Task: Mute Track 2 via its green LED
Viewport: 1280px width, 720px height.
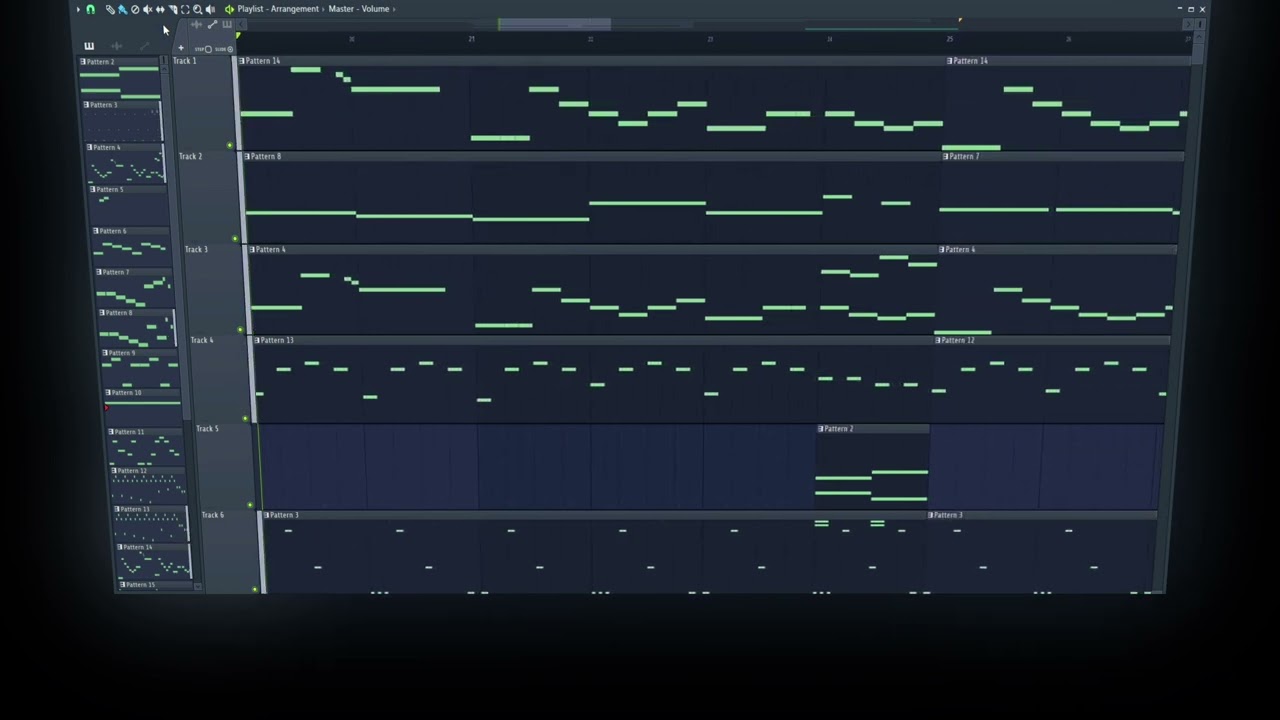Action: pyautogui.click(x=235, y=239)
